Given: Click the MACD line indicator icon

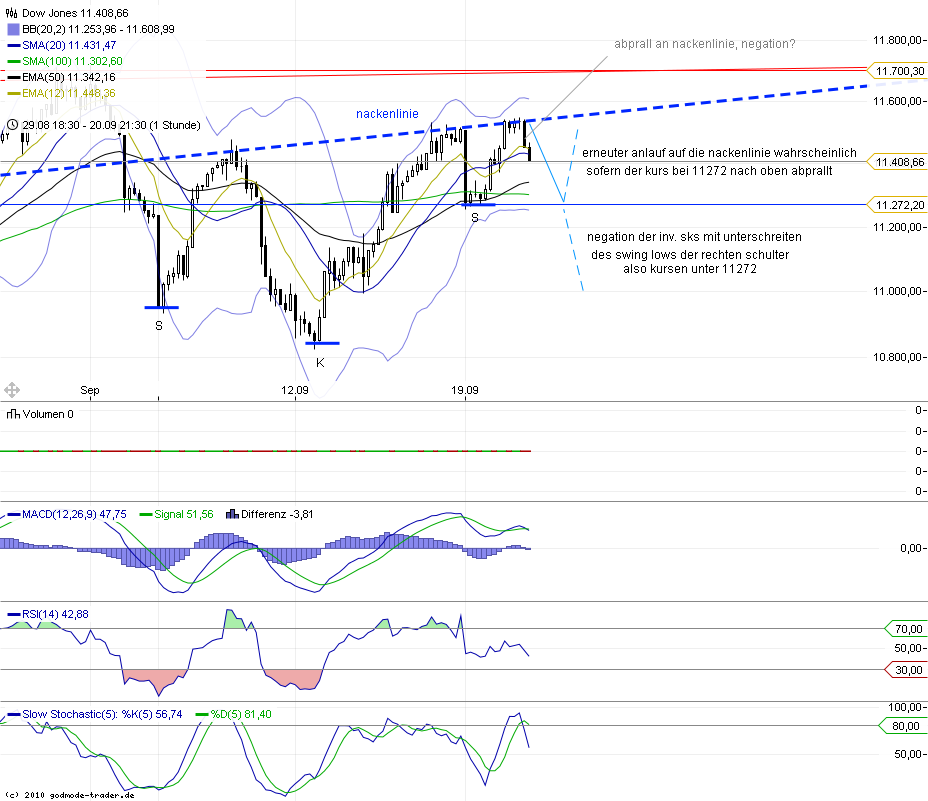Looking at the screenshot, I should coord(11,513).
